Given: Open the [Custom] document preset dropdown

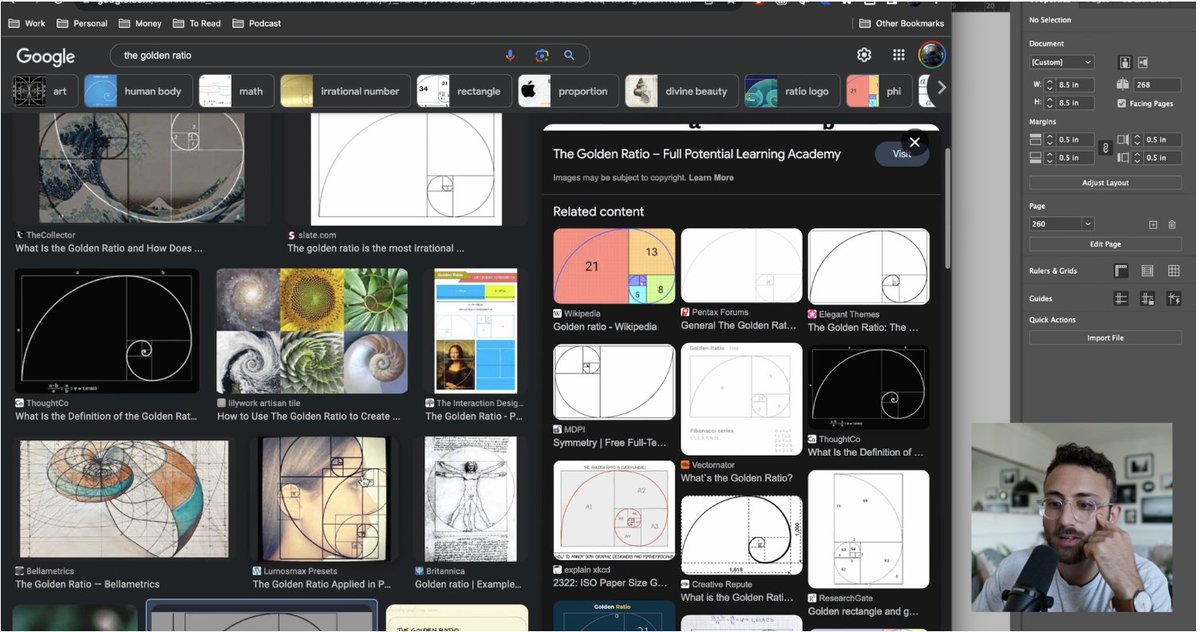Looking at the screenshot, I should [1062, 62].
